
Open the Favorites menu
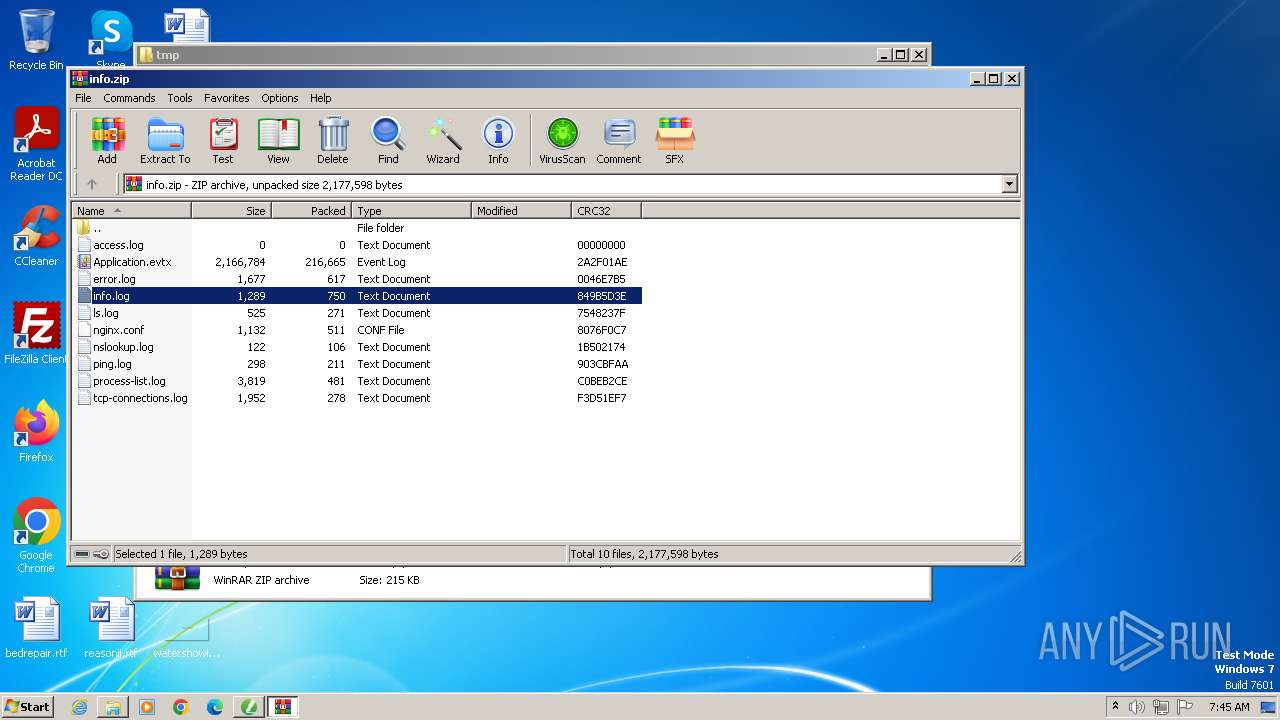(x=227, y=98)
